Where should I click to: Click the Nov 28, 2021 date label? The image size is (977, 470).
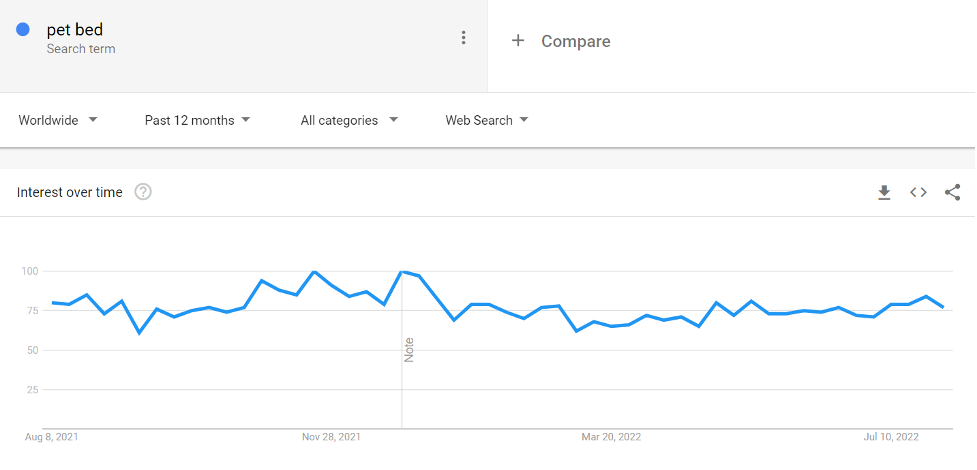(331, 437)
